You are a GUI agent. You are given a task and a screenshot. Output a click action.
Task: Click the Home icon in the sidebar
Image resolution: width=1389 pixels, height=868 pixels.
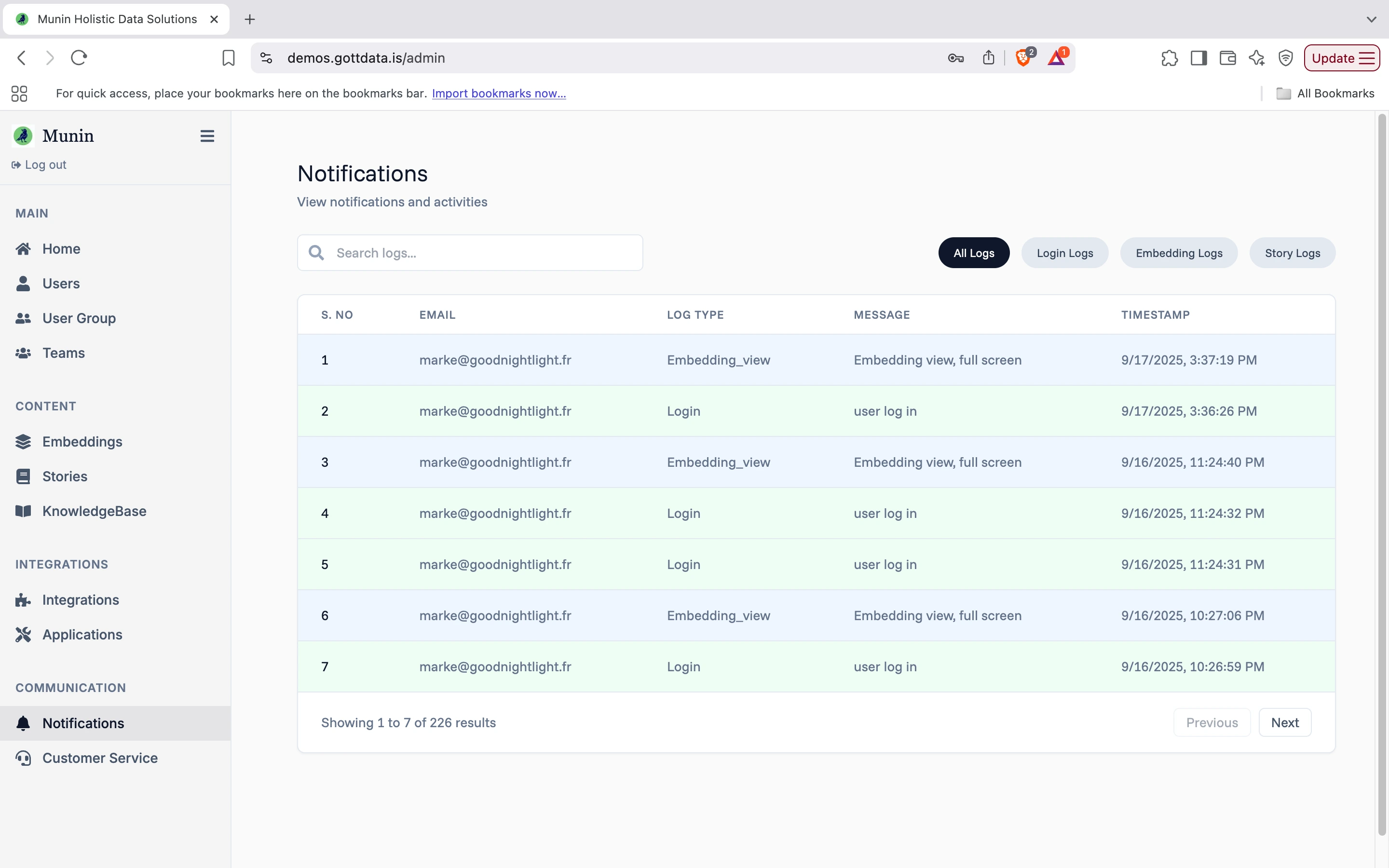point(23,248)
